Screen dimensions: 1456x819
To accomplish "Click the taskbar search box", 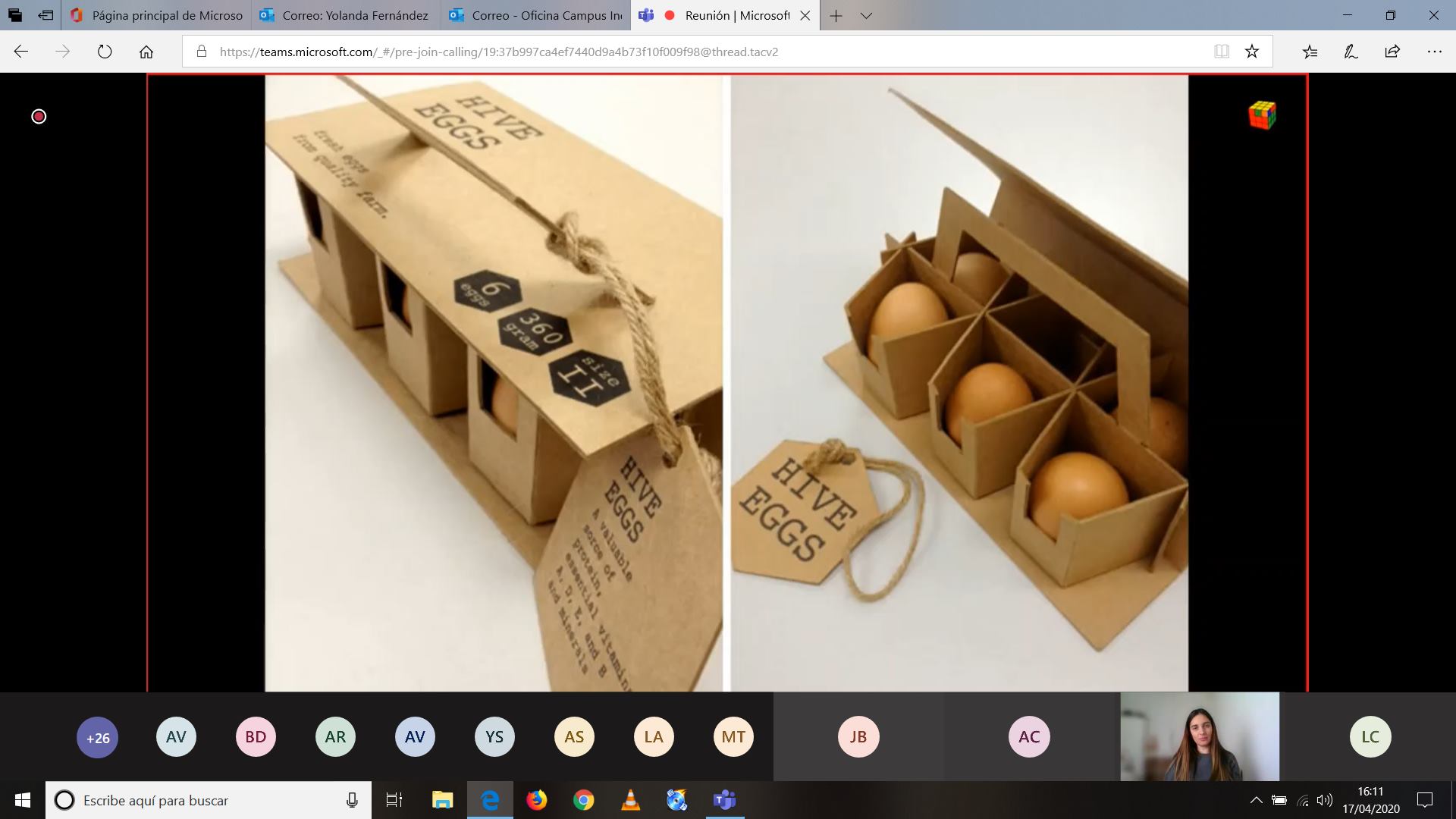I will coord(209,800).
